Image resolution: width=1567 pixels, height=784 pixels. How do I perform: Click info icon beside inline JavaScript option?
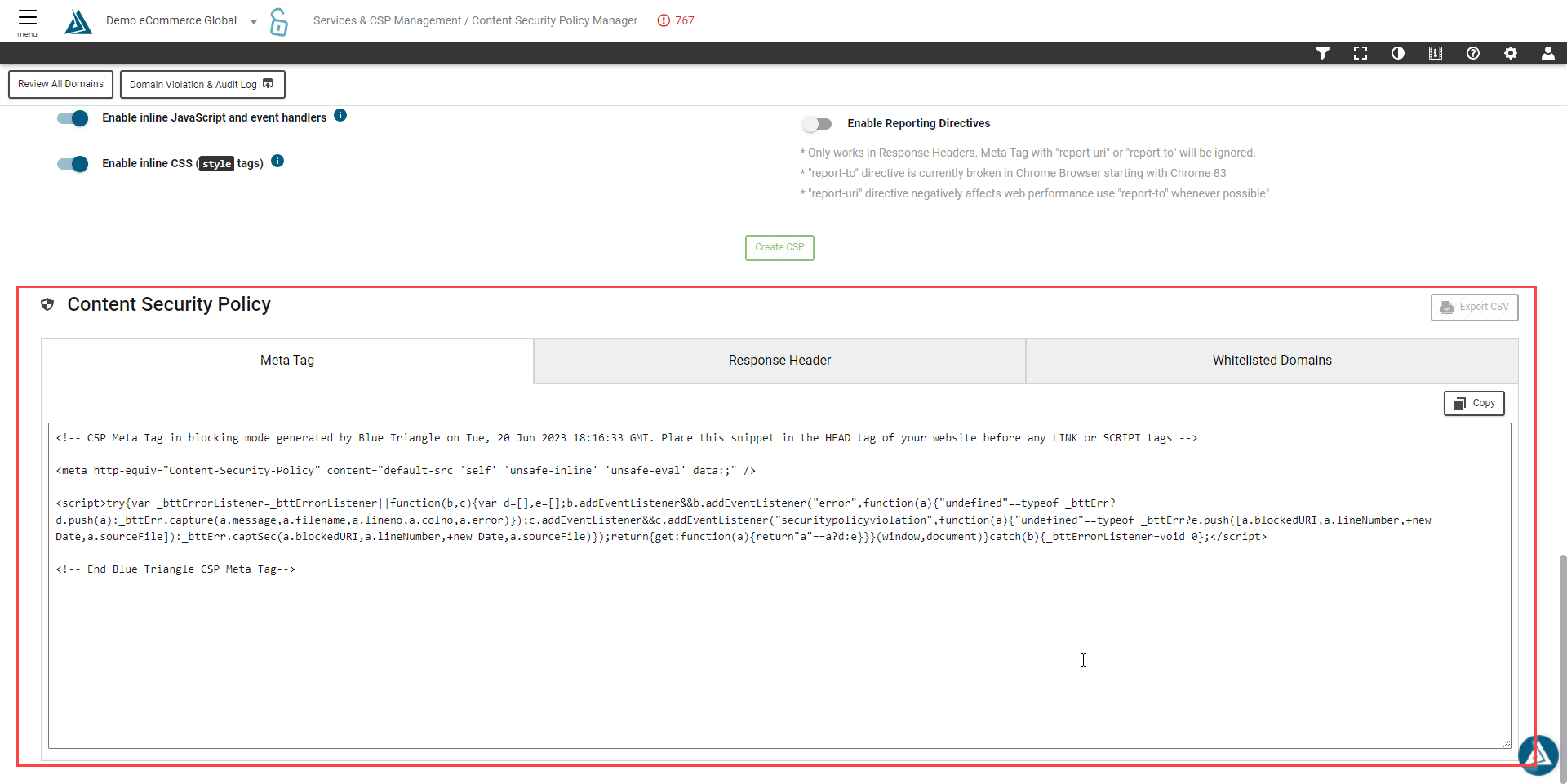click(340, 116)
